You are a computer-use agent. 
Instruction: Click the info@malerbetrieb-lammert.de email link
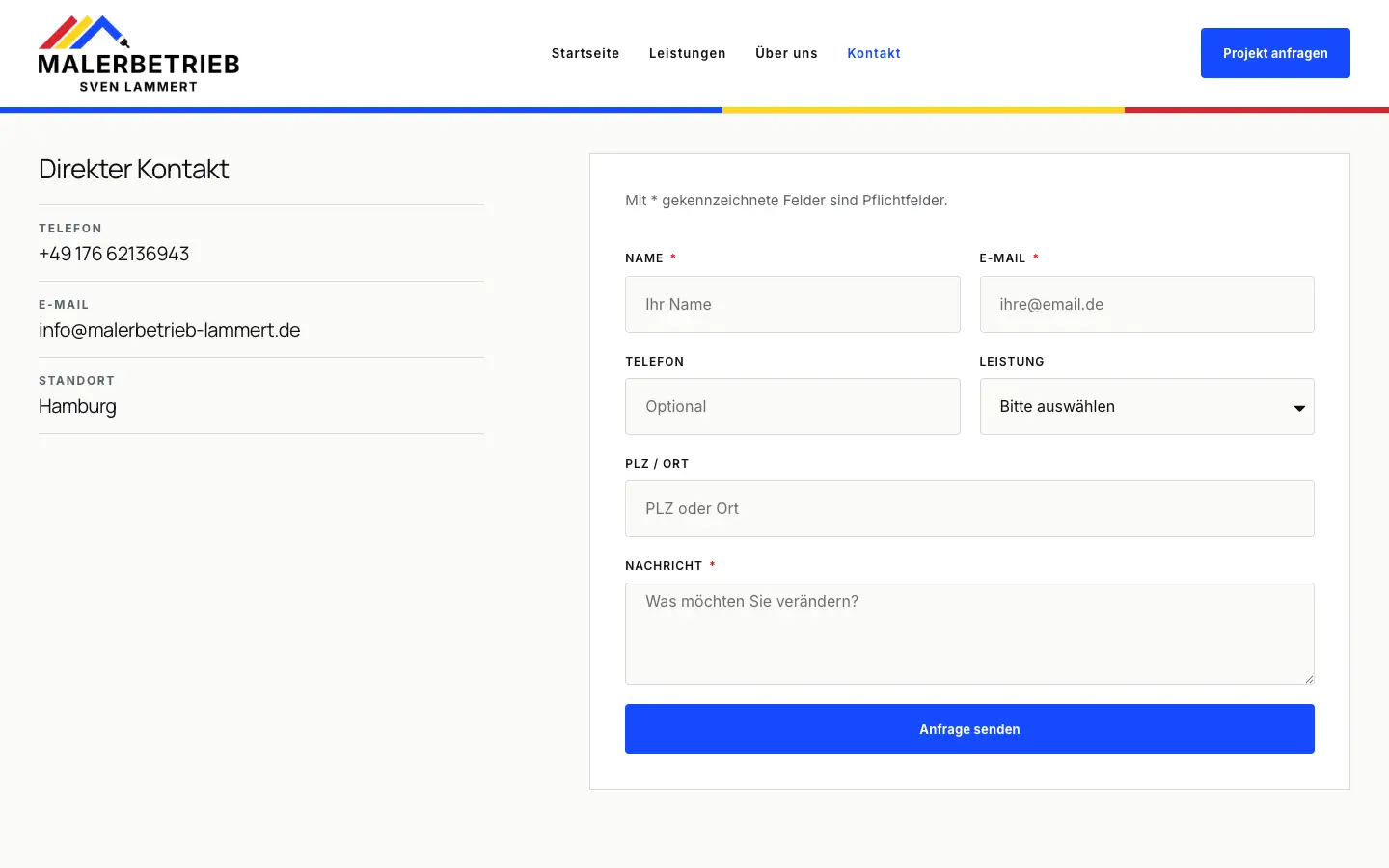click(x=170, y=330)
